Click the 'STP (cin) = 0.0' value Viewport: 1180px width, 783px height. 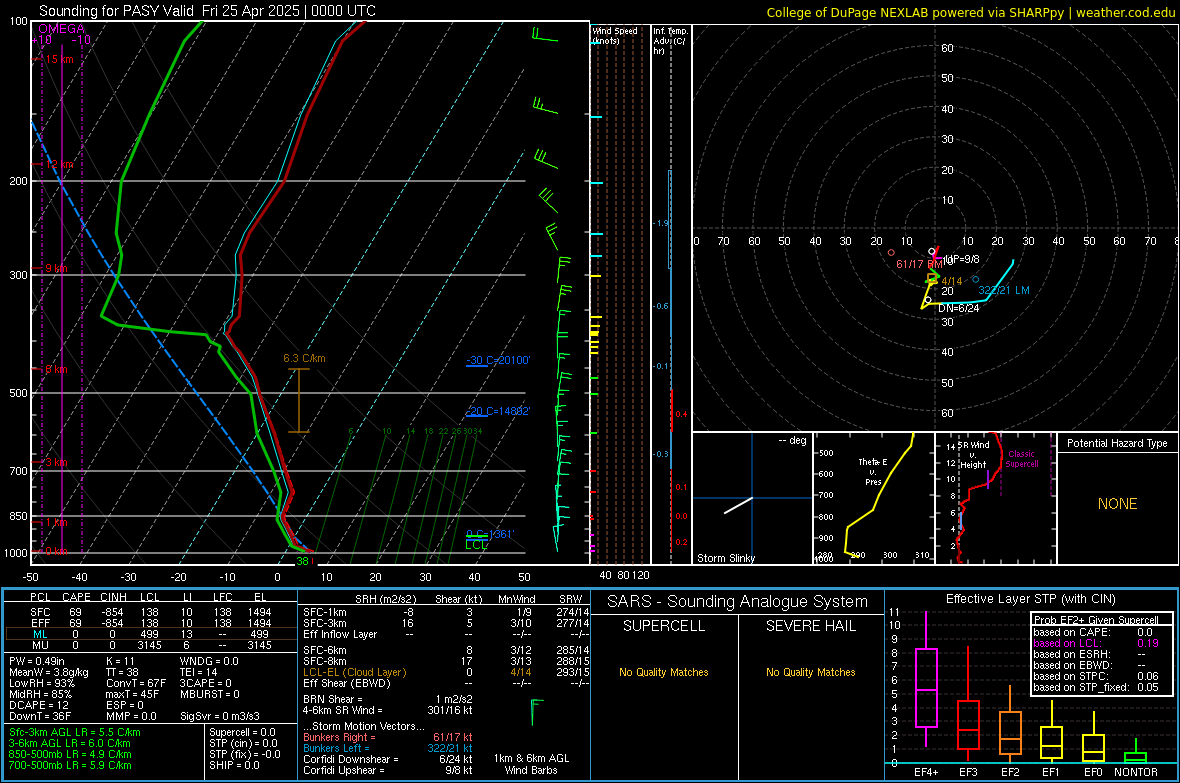(x=243, y=743)
